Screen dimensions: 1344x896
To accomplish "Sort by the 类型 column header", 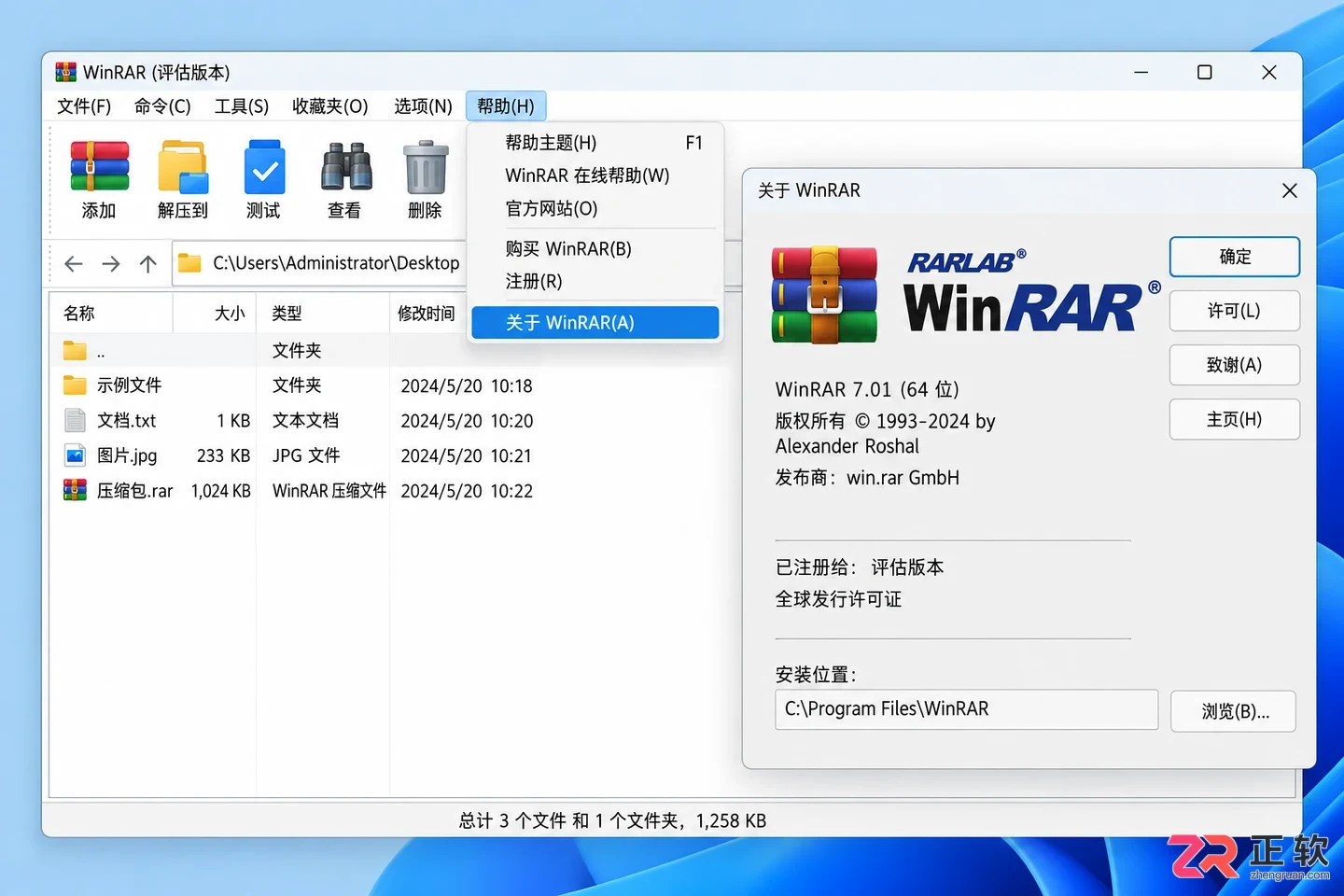I will pos(323,314).
